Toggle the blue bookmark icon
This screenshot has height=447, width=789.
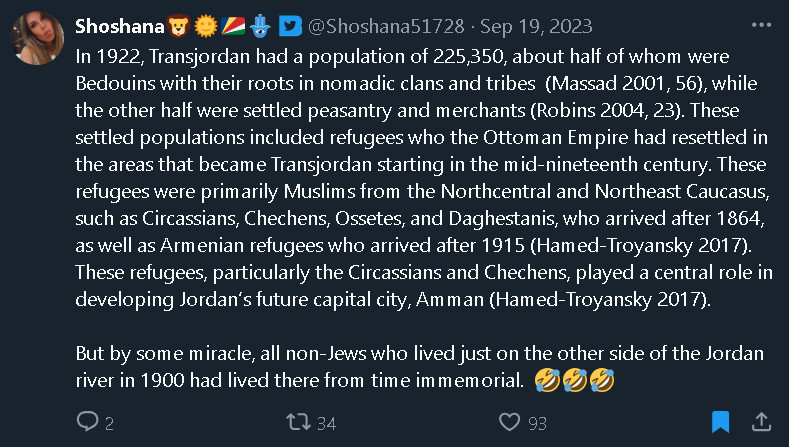pyautogui.click(x=720, y=422)
